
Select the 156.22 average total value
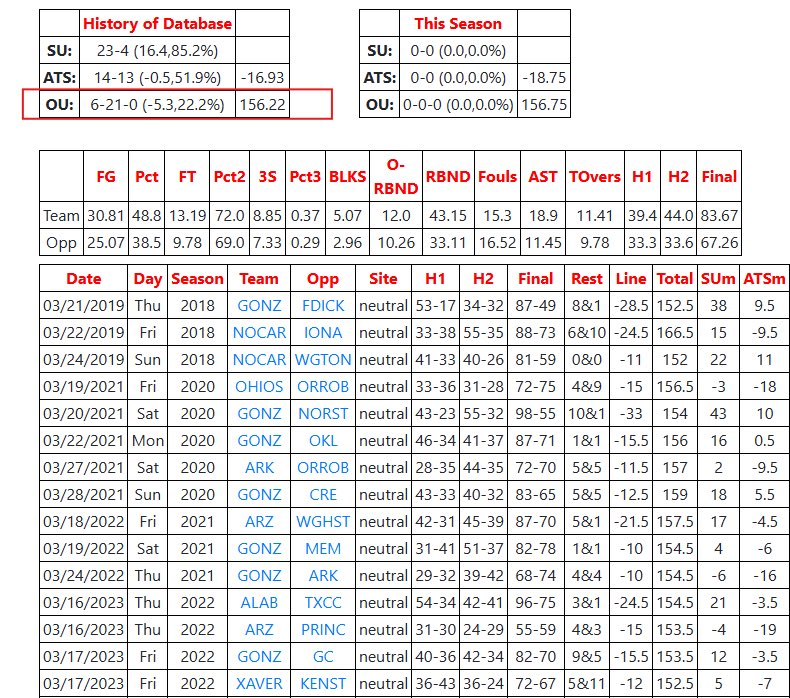(x=262, y=105)
